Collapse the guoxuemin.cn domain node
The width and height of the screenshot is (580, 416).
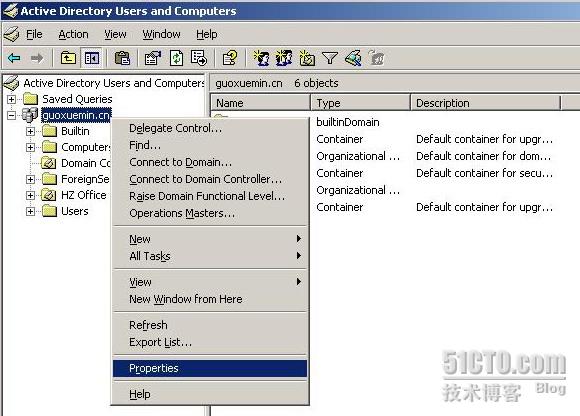click(x=11, y=115)
